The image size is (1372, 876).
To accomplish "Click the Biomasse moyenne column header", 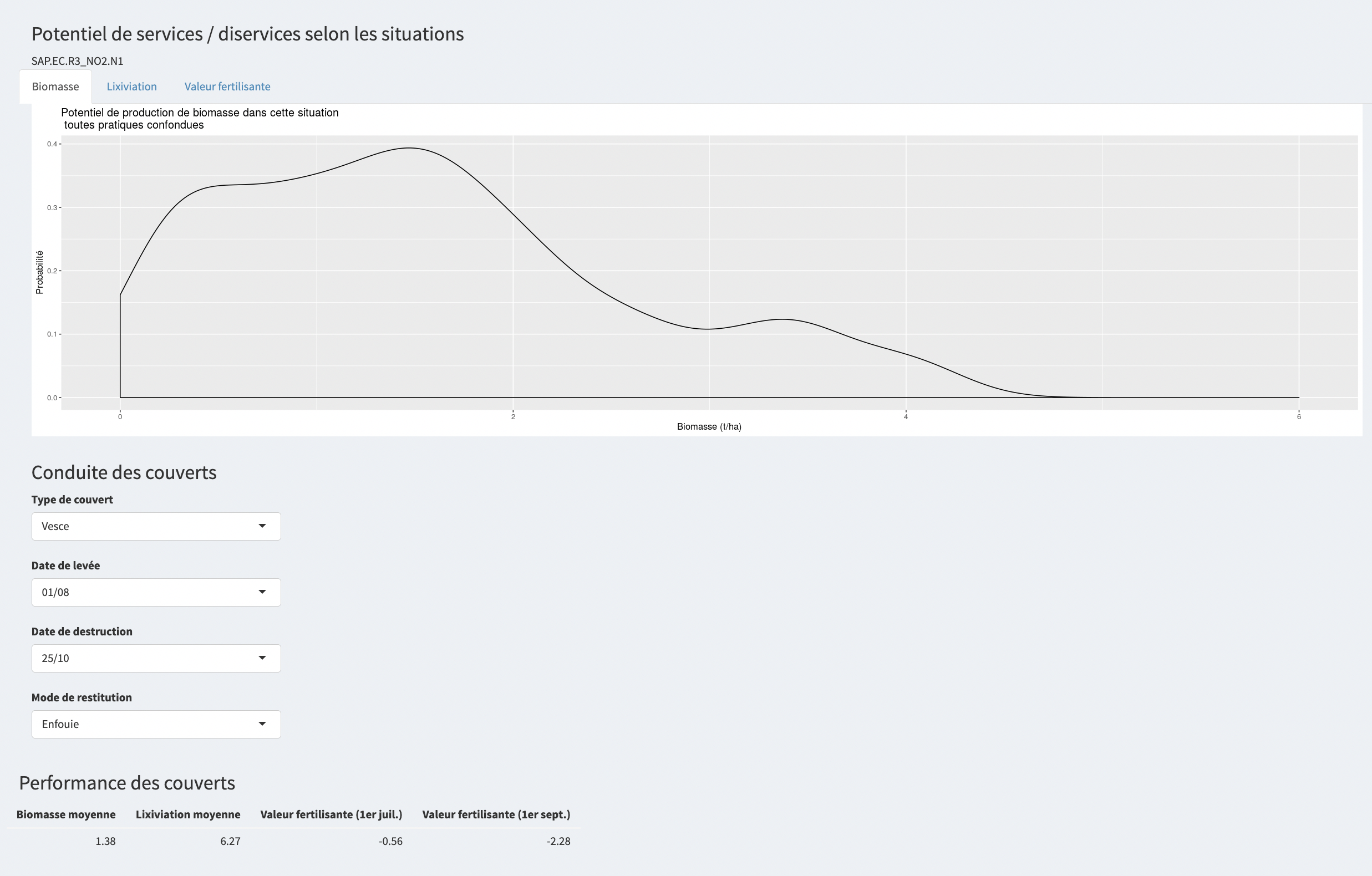I will pyautogui.click(x=66, y=814).
